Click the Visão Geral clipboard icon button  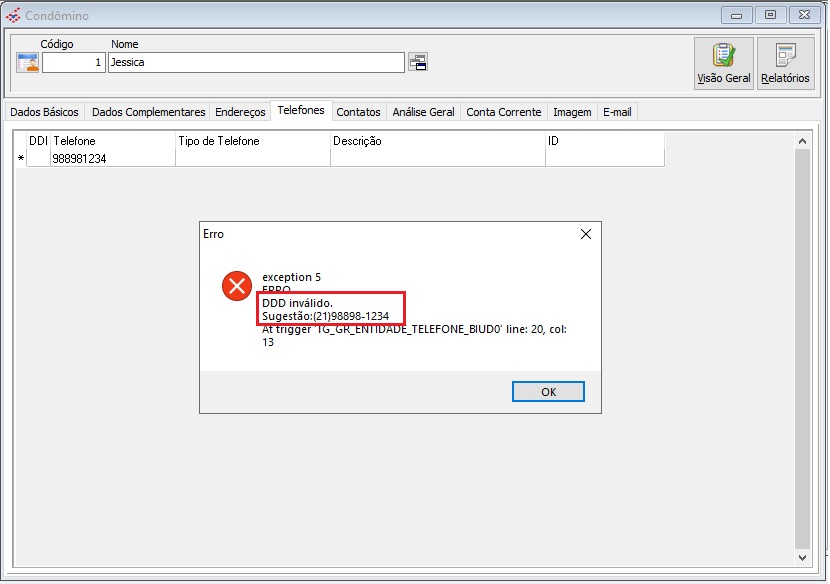(x=724, y=63)
